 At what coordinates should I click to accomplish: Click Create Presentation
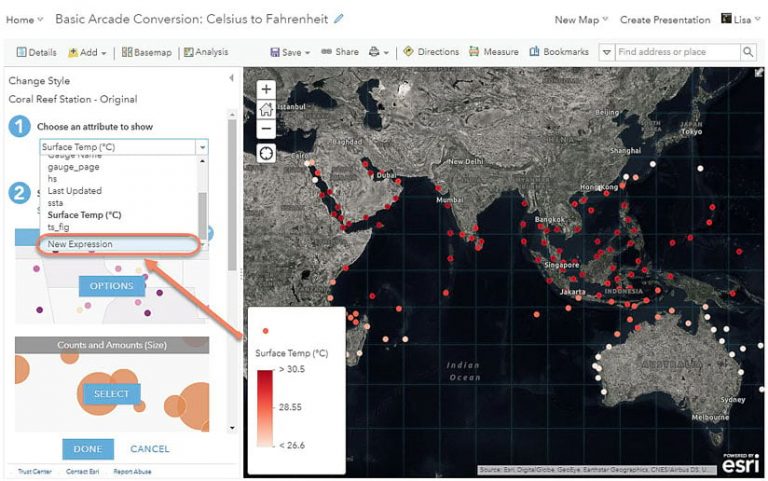point(665,20)
